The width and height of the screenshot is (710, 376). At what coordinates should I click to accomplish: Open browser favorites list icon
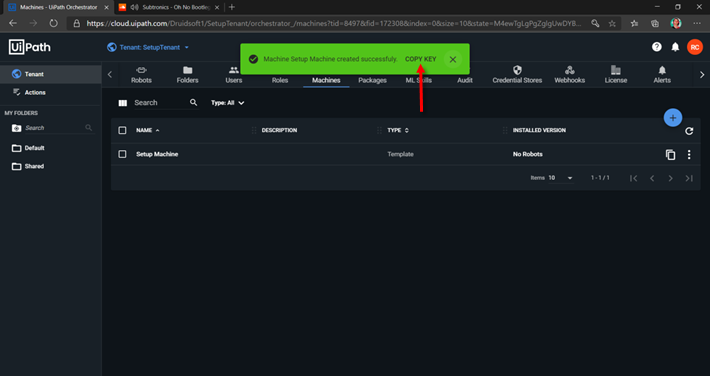[634, 24]
